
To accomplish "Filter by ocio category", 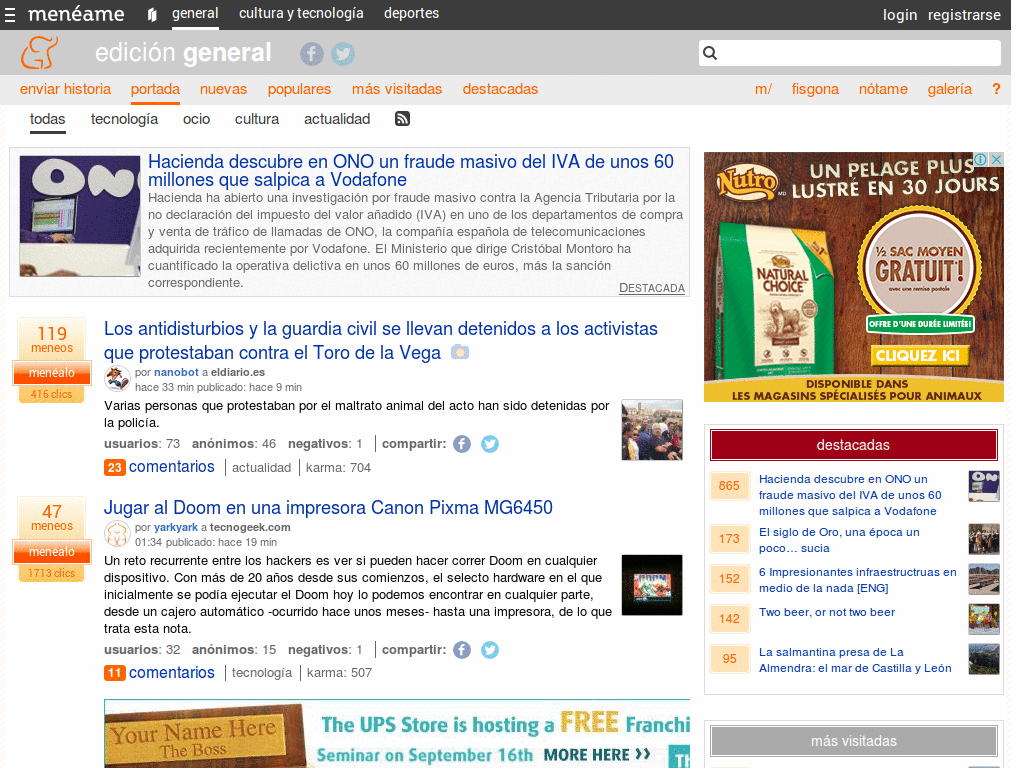I will click(x=197, y=119).
